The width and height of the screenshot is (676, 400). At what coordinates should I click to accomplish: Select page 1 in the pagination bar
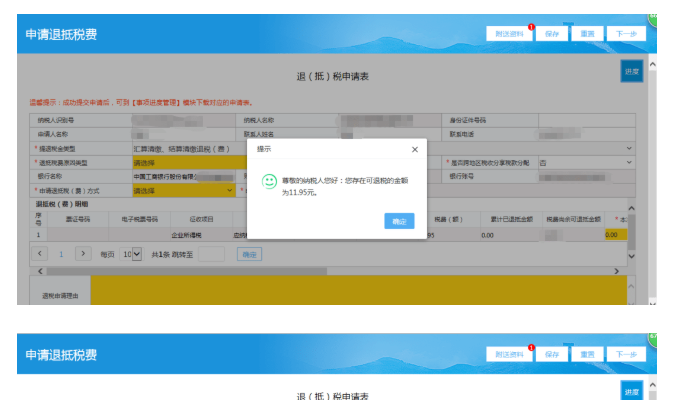point(61,254)
